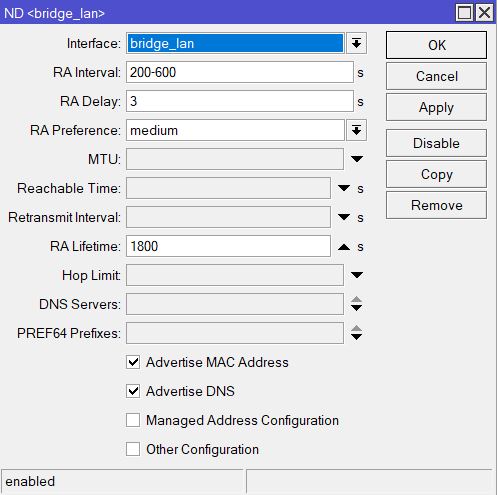Expand the Retransmit Interval field arrow
Viewport: 497px width, 495px height.
[344, 217]
